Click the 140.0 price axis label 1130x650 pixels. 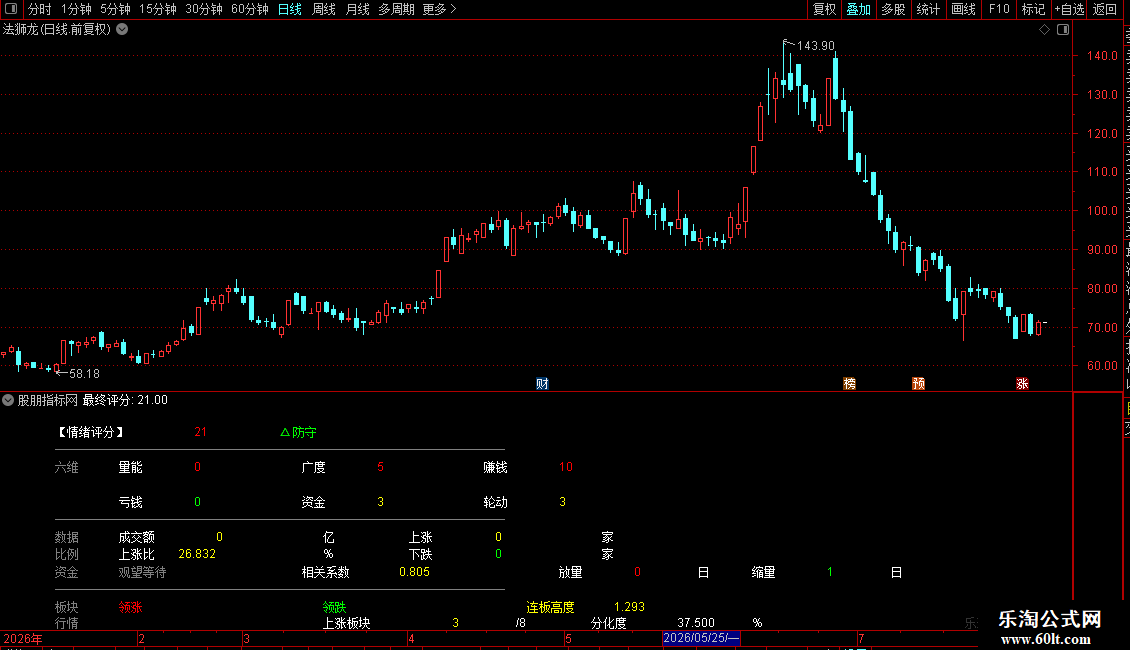[1103, 55]
